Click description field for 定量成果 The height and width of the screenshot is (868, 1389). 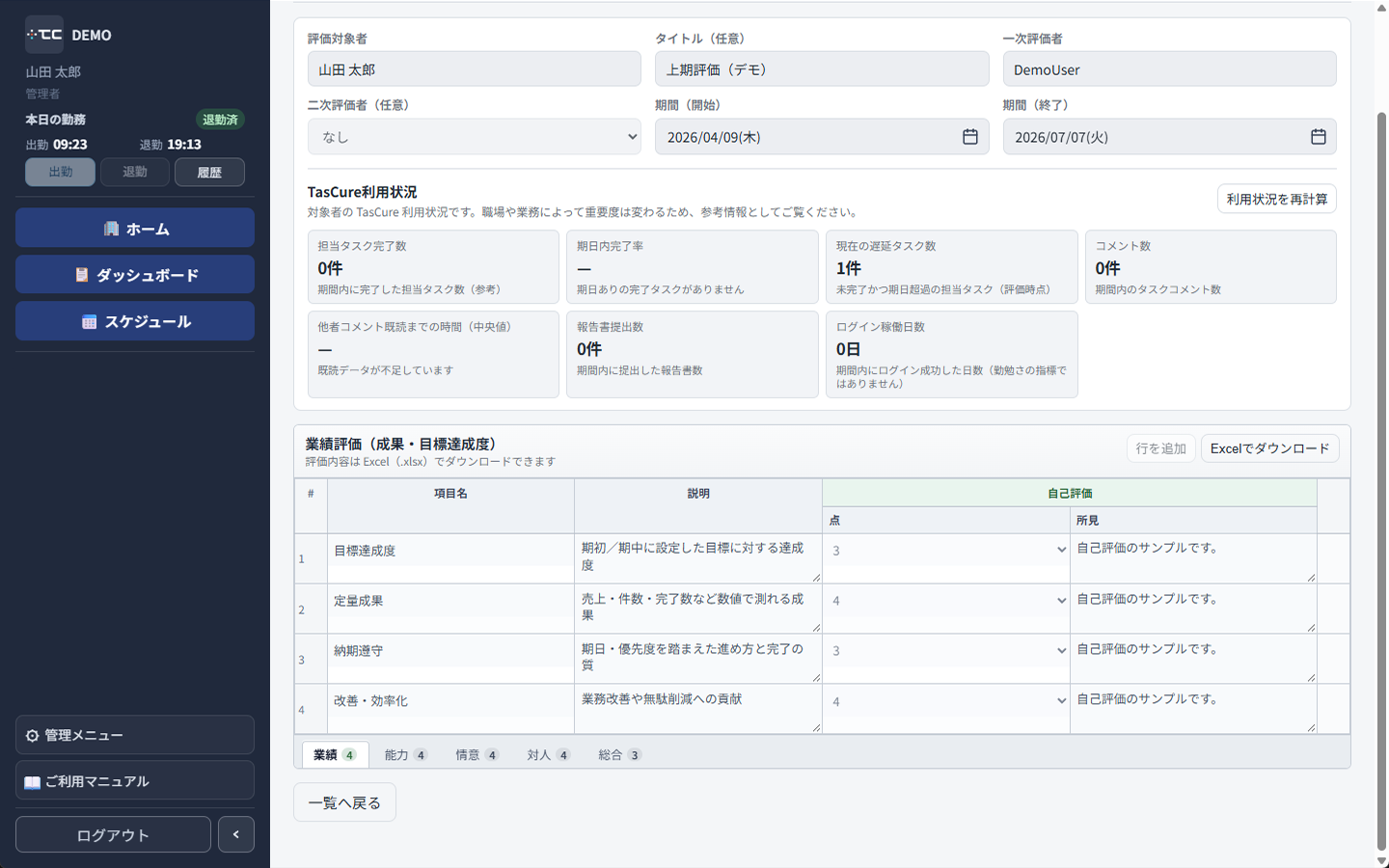[x=698, y=609]
